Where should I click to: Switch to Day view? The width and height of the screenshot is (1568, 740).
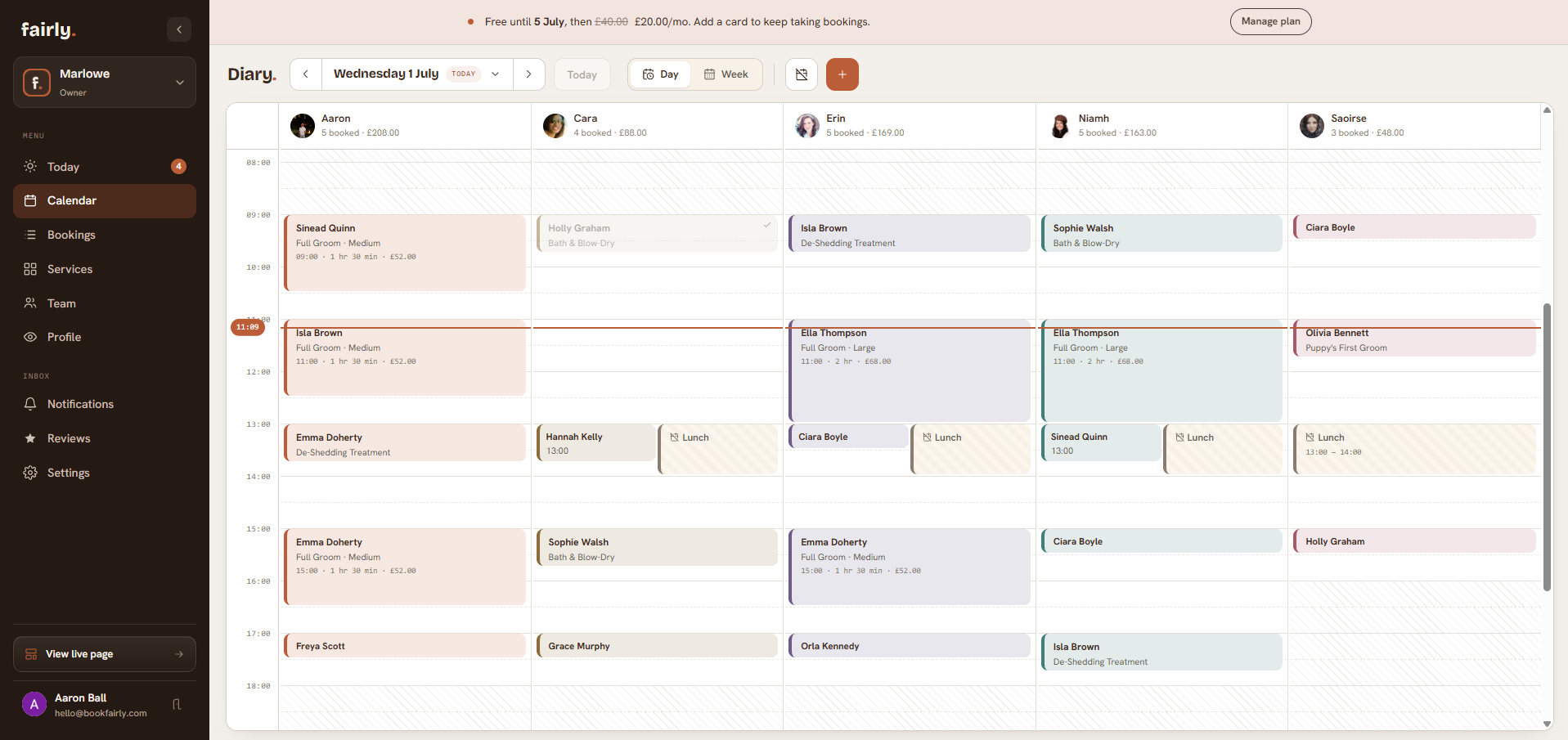click(661, 74)
